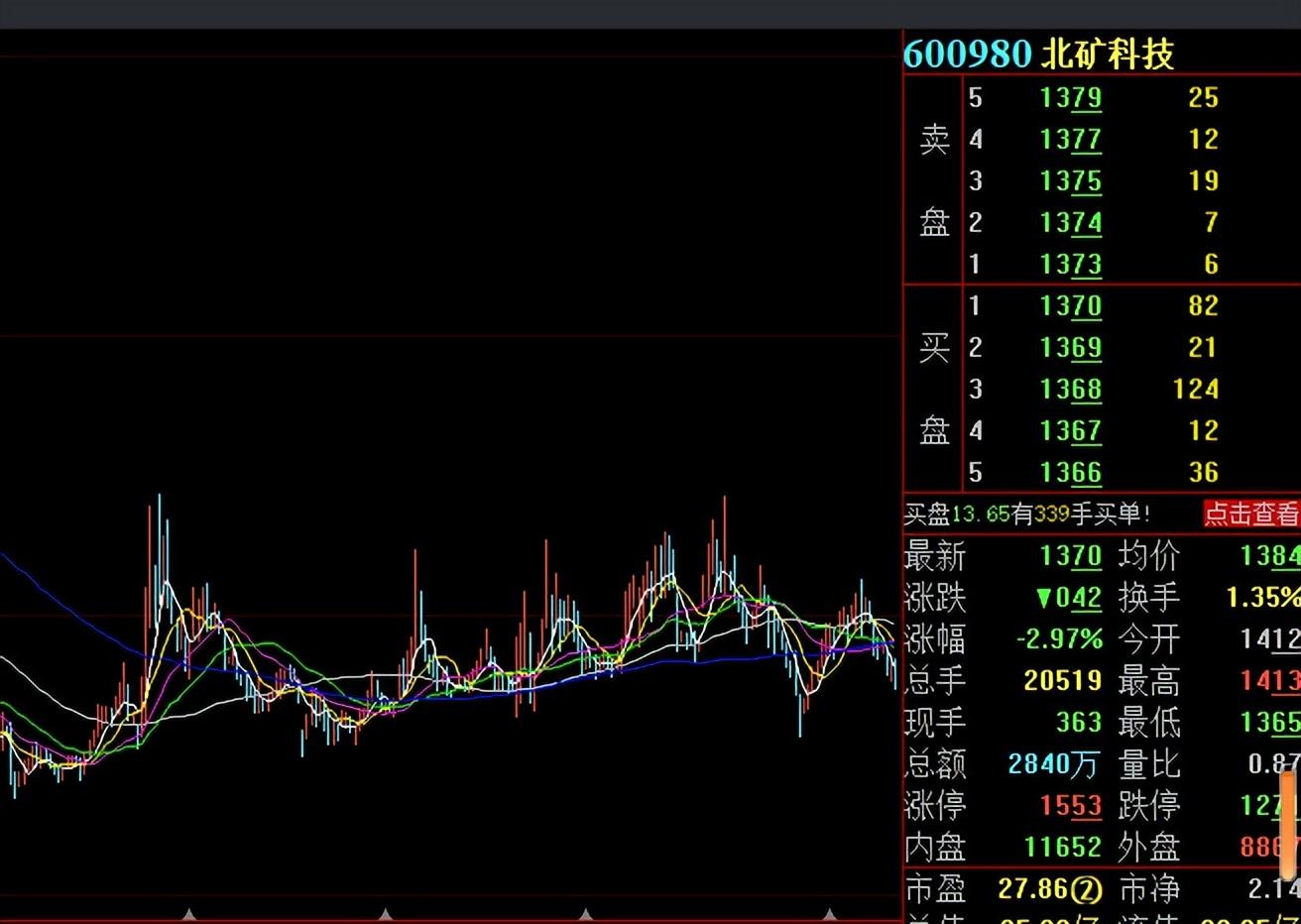Click stock name 北矿科技
The width and height of the screenshot is (1301, 924).
click(x=1108, y=54)
